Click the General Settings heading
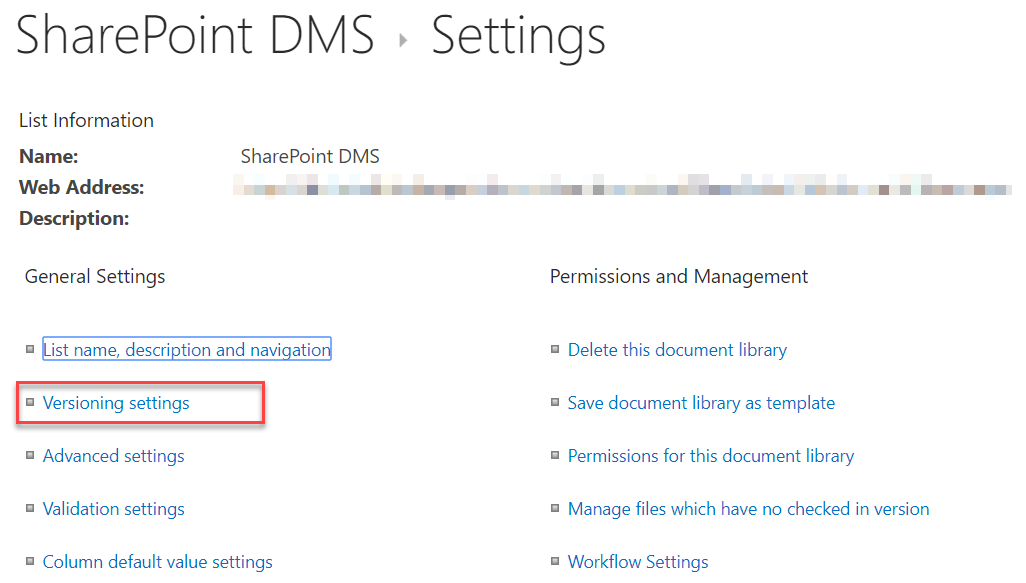1026x583 pixels. coord(95,277)
